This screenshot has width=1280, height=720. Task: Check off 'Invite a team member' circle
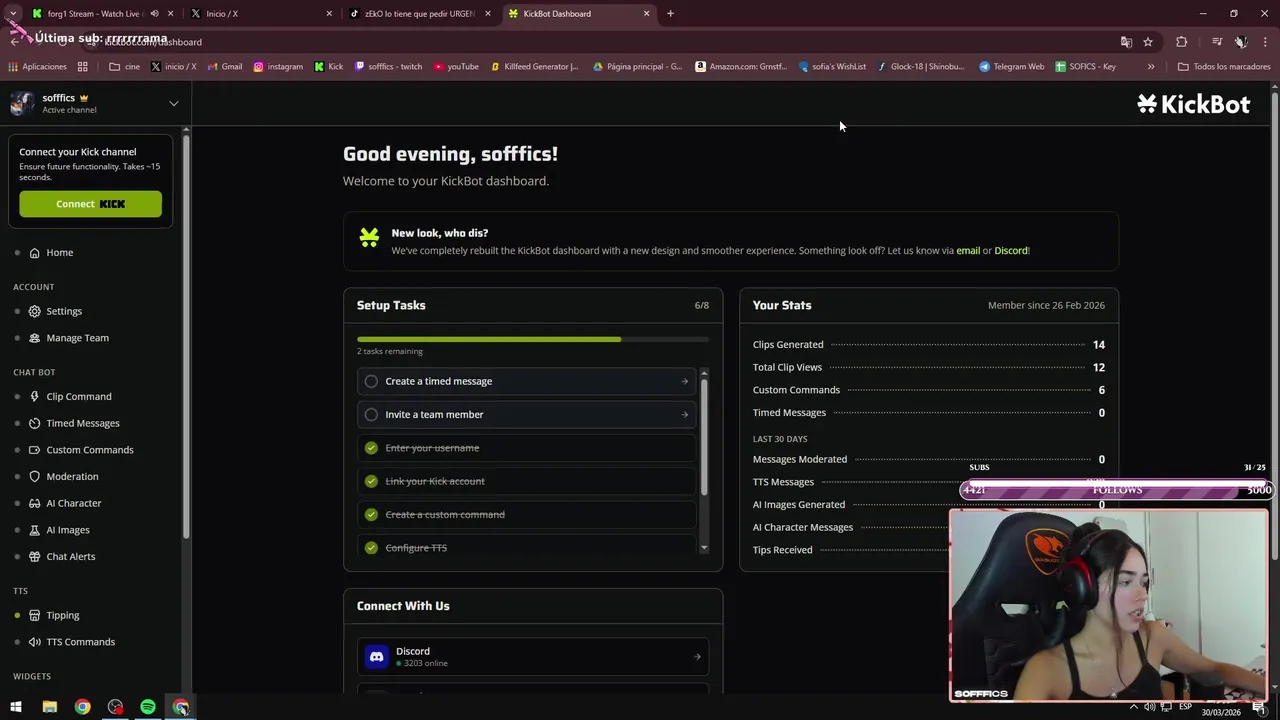tap(371, 415)
